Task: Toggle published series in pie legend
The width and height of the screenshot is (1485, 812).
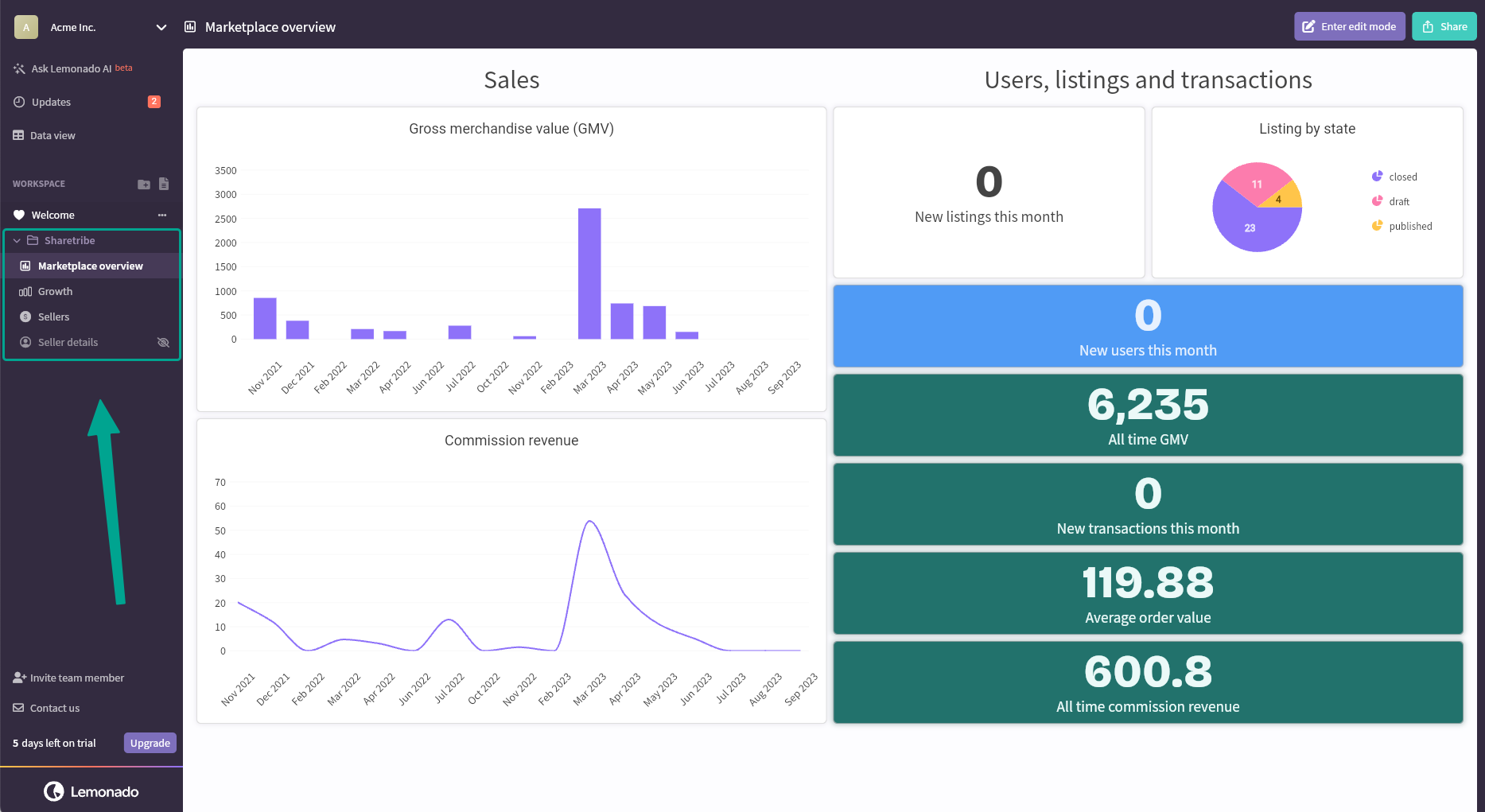Action: pos(1401,226)
